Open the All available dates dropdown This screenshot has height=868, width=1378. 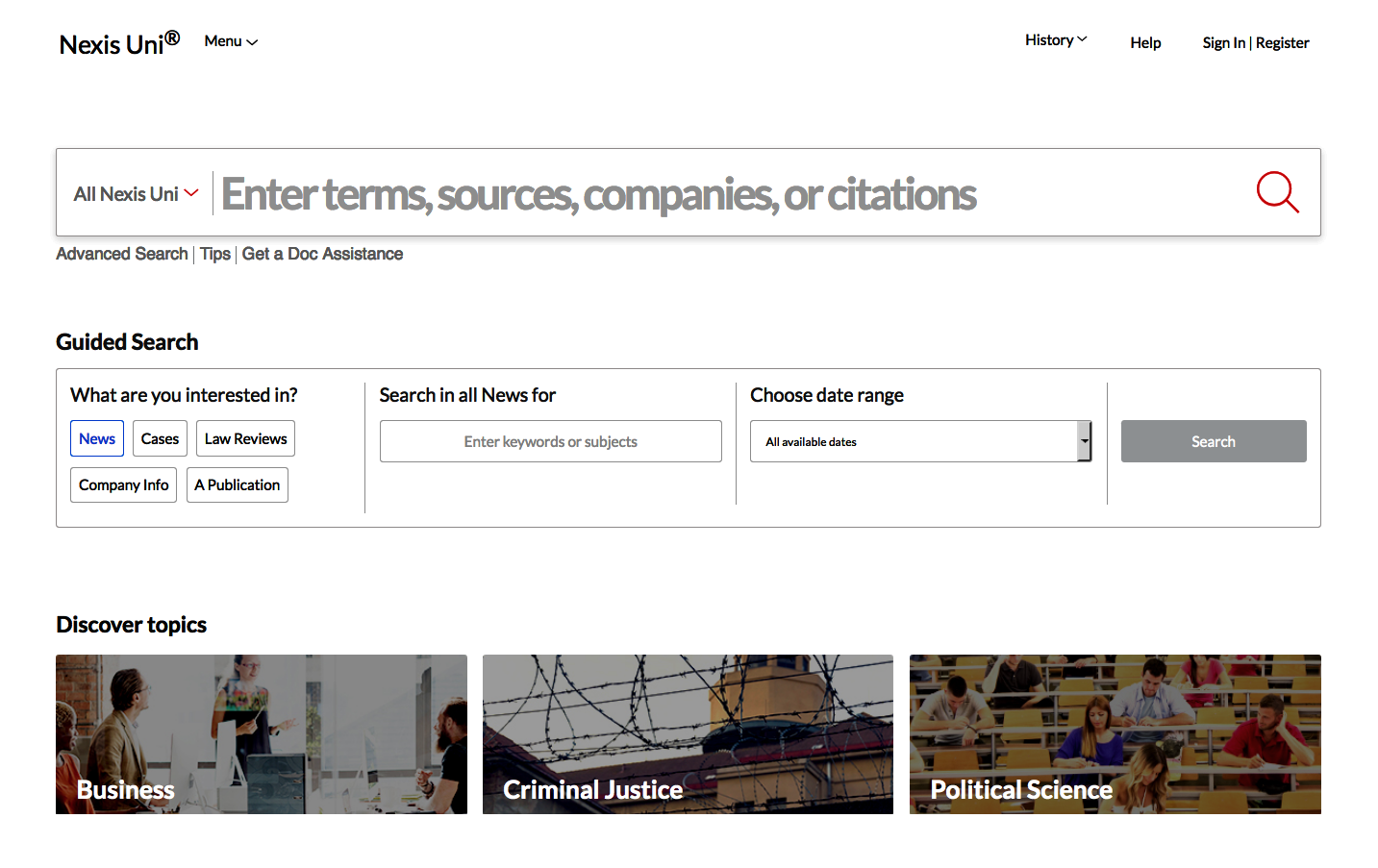pyautogui.click(x=921, y=441)
